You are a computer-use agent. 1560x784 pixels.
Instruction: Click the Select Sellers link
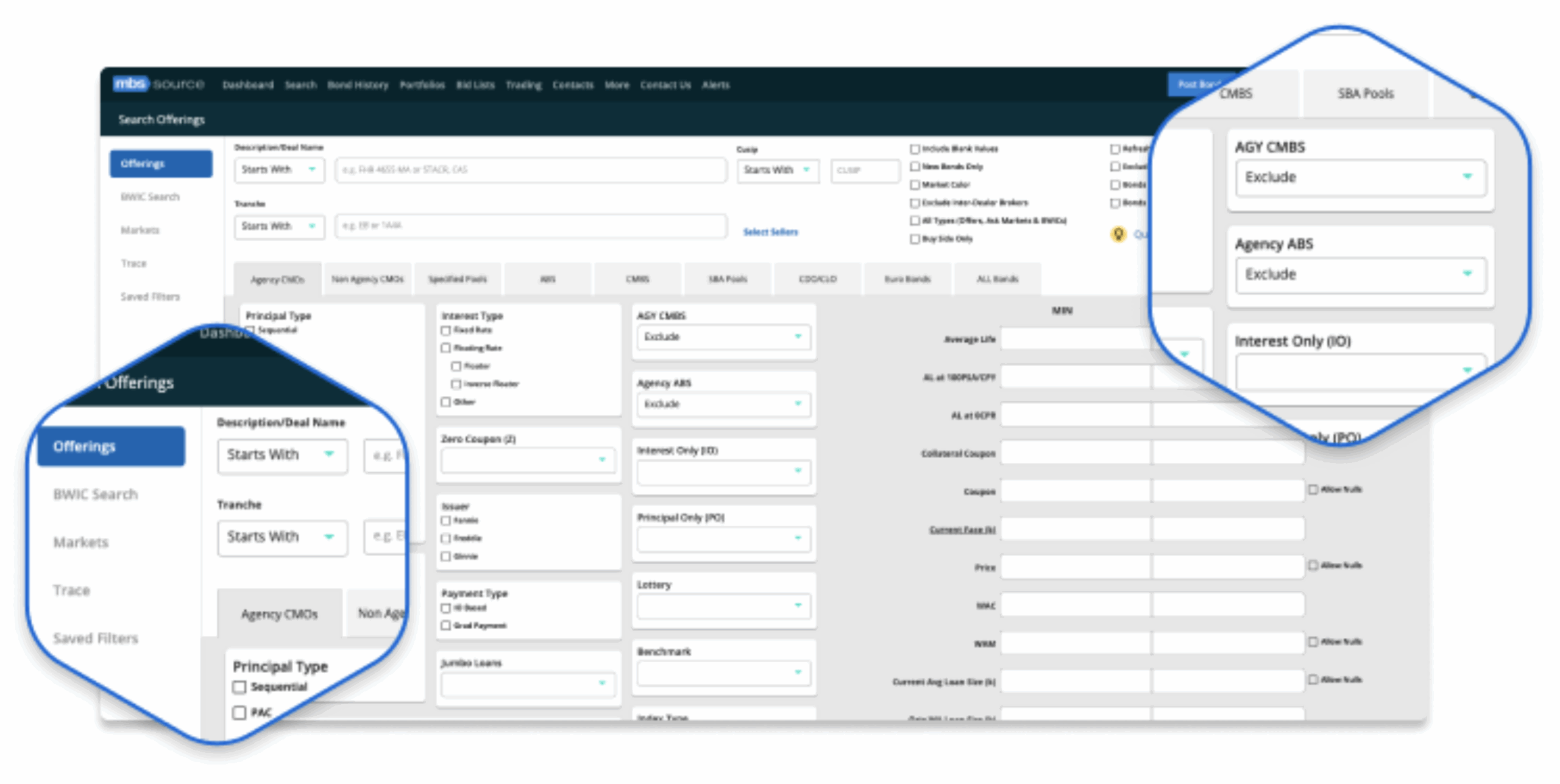point(770,232)
